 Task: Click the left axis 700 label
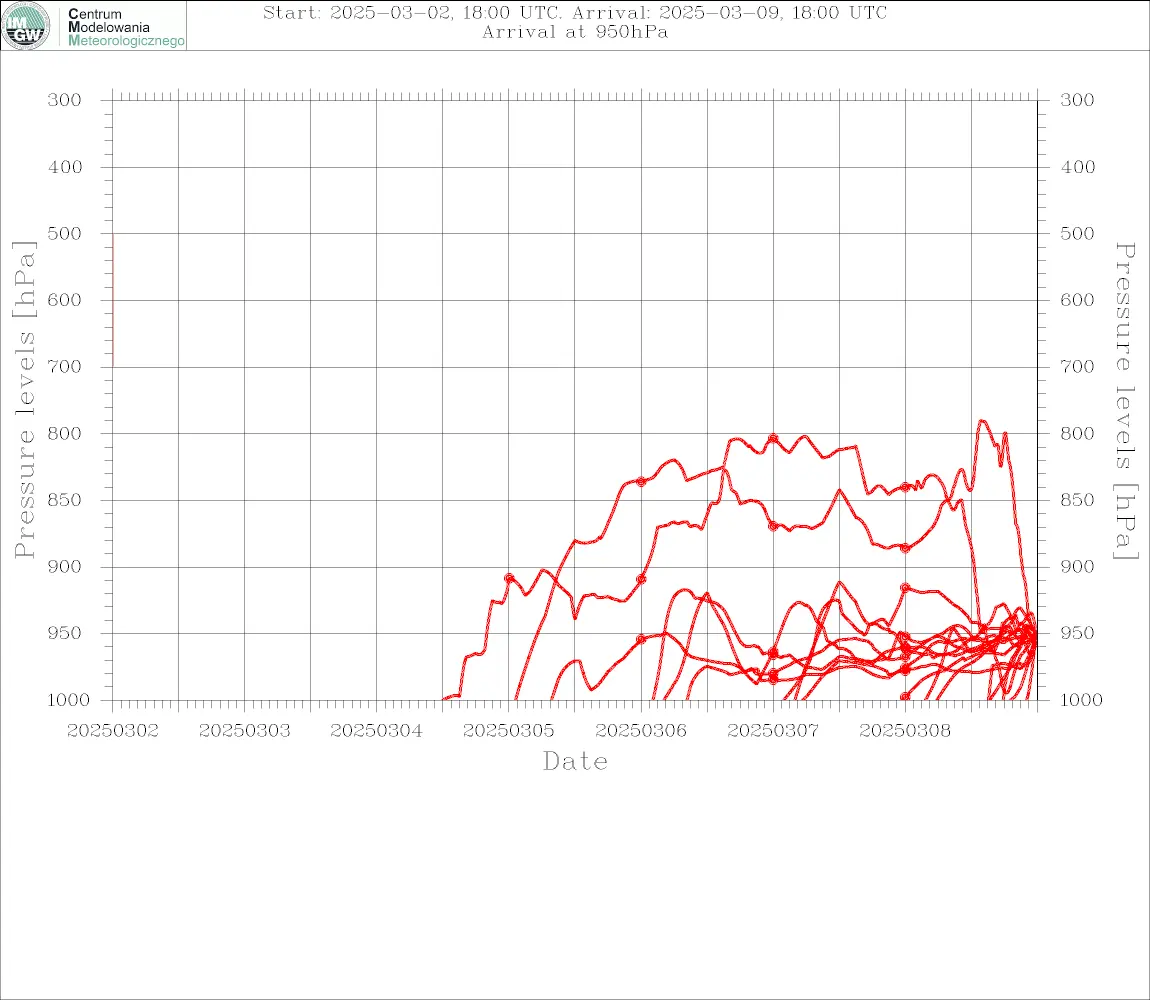click(65, 366)
